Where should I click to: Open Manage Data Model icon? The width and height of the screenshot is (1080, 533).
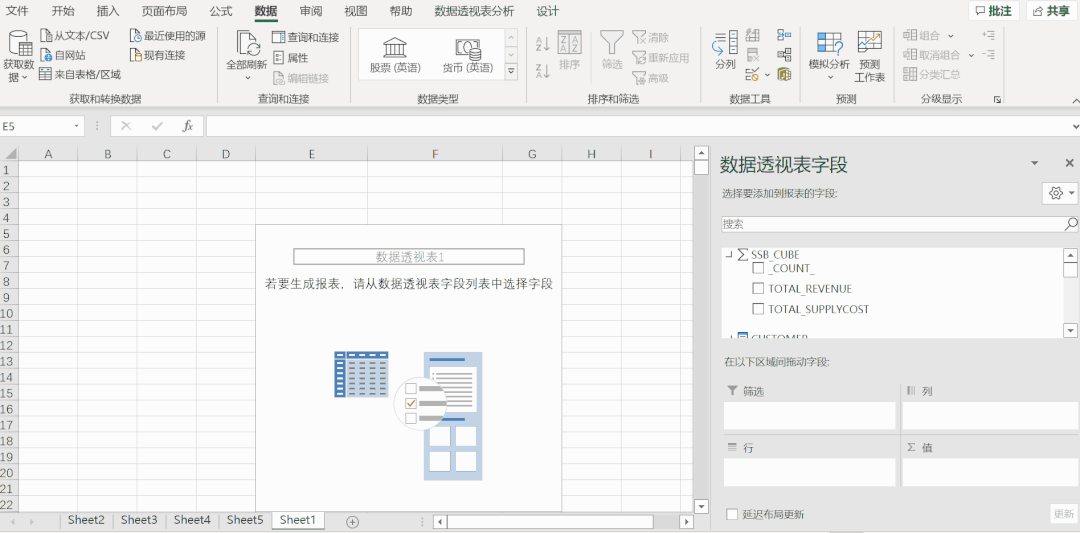(x=784, y=74)
